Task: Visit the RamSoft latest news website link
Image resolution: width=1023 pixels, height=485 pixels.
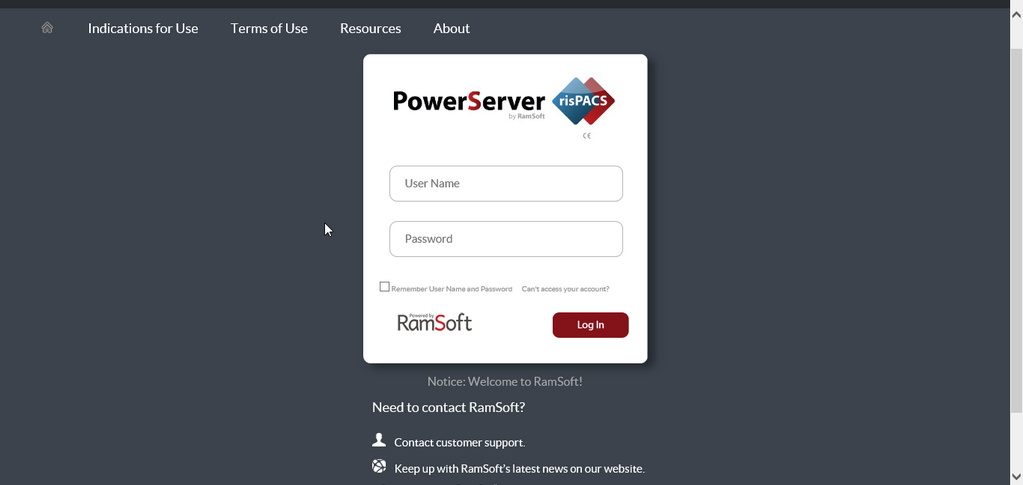Action: (x=519, y=468)
